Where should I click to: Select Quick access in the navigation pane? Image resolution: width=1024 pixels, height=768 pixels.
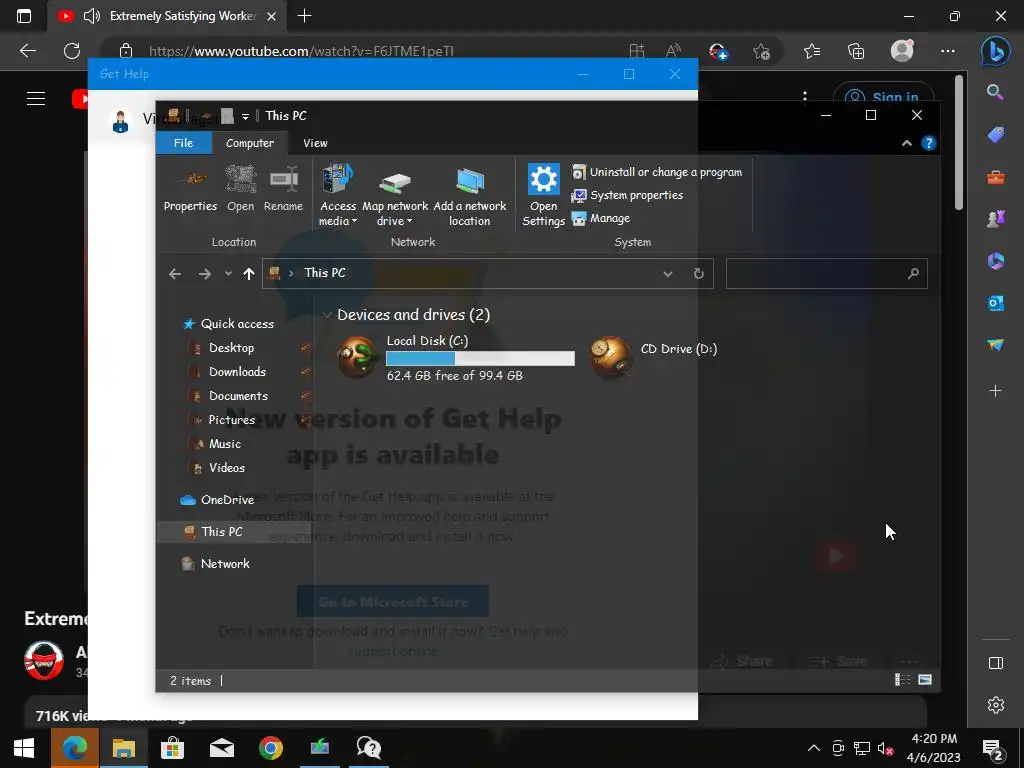[237, 324]
